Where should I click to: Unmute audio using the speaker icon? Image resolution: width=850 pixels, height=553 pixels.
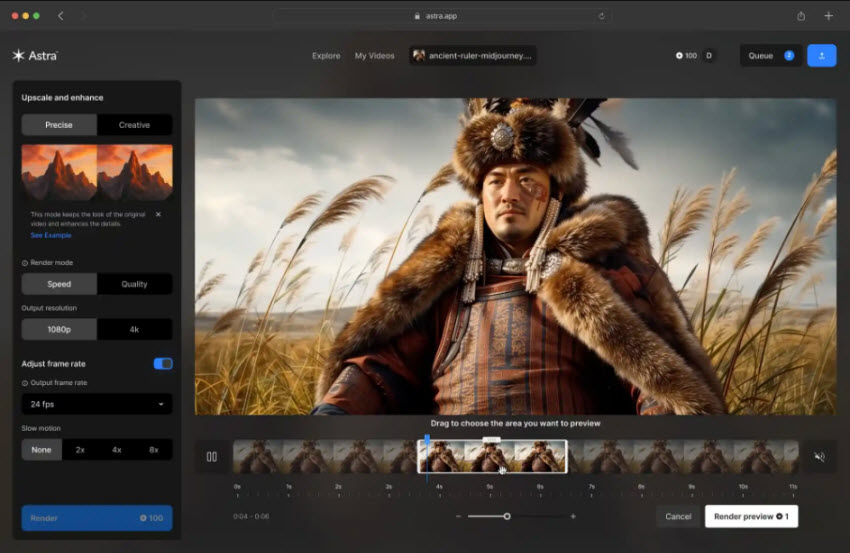tap(819, 457)
